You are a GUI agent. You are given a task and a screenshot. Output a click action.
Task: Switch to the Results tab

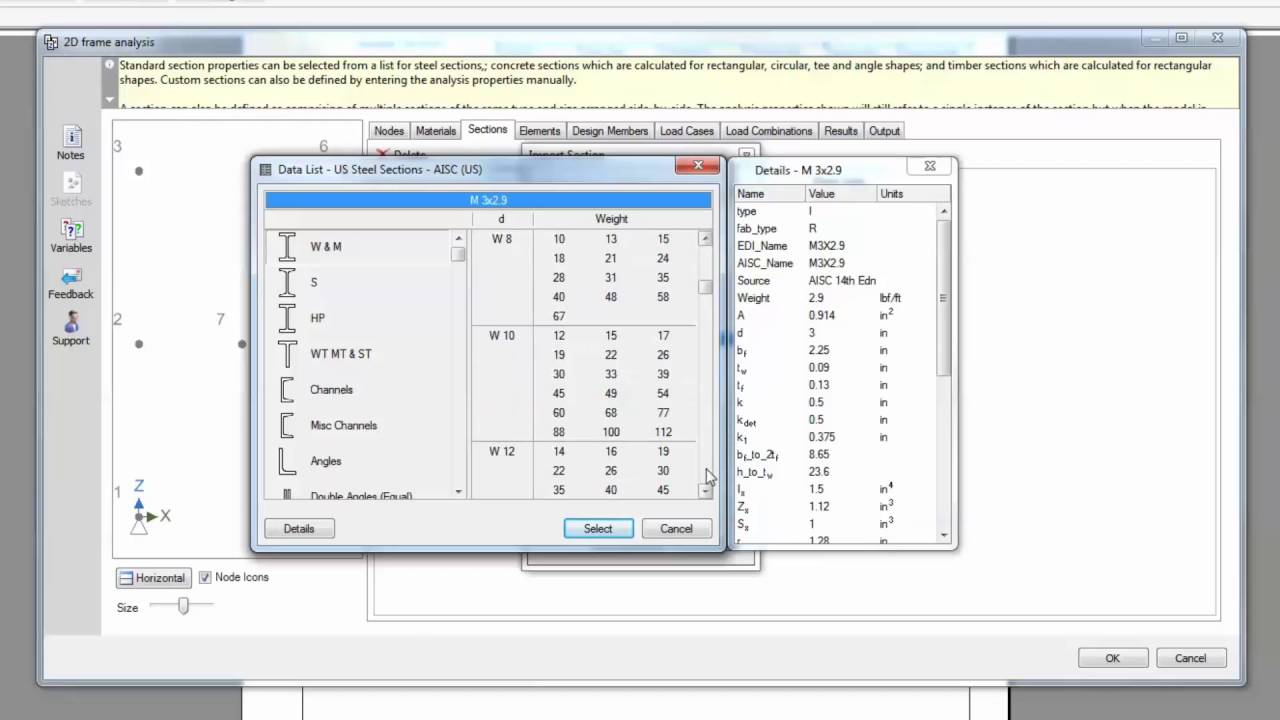point(841,131)
